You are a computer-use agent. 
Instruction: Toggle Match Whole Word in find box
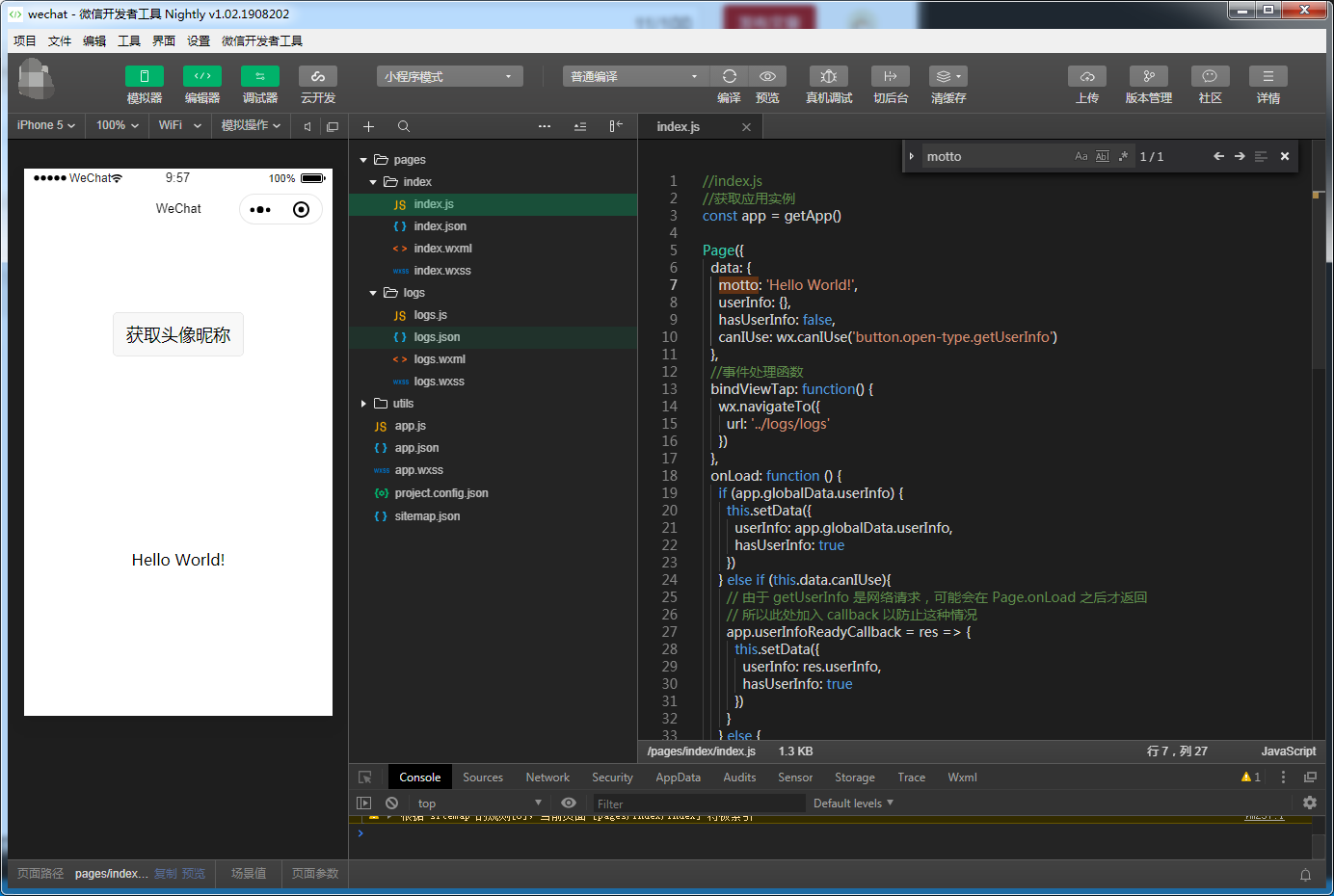click(x=1103, y=156)
